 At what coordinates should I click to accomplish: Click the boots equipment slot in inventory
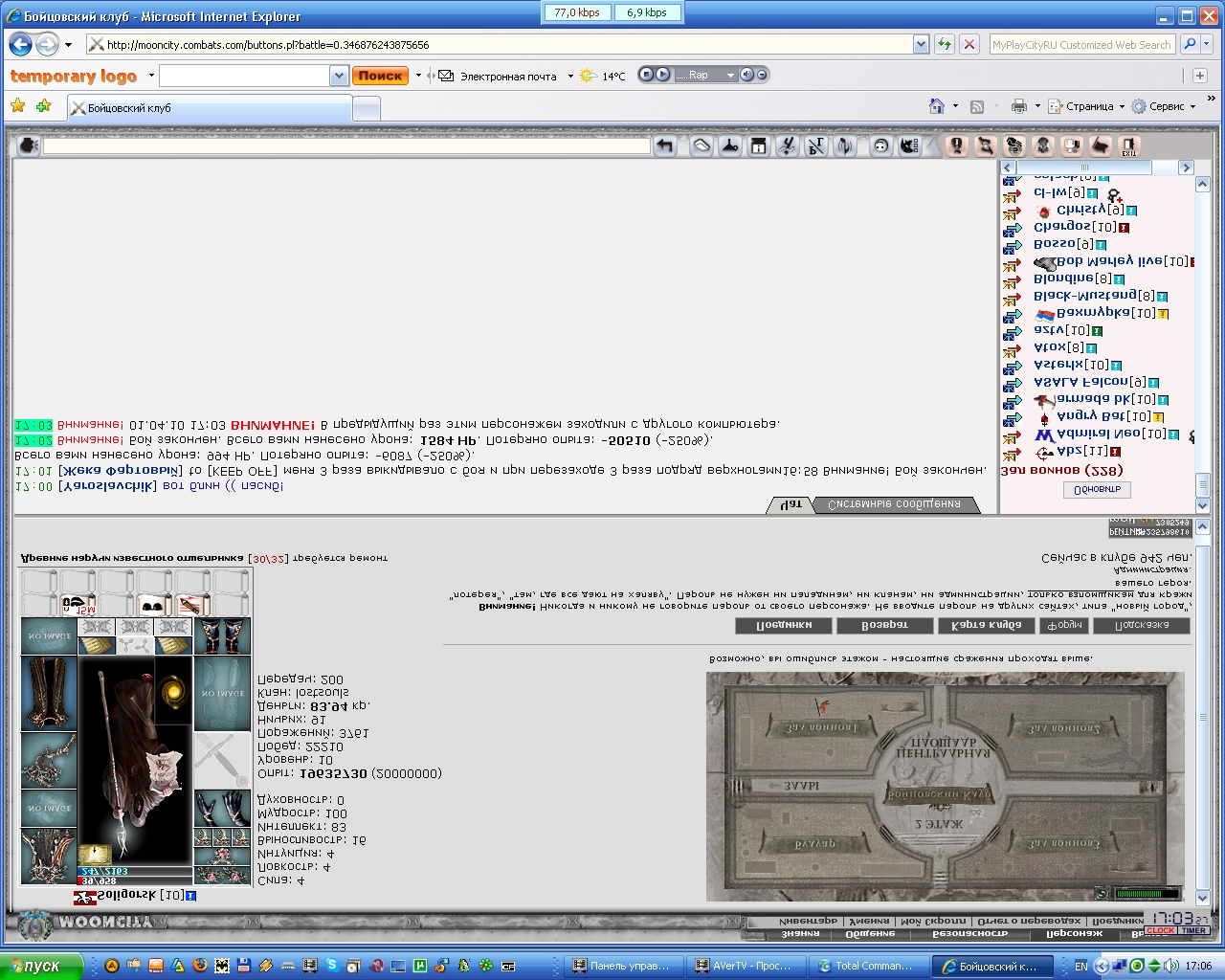(x=222, y=636)
